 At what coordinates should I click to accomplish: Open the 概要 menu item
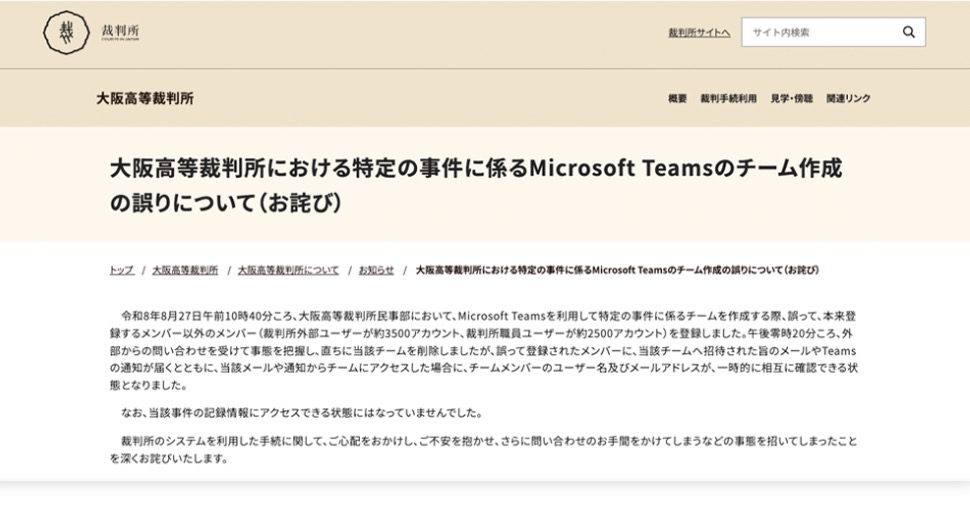(677, 98)
